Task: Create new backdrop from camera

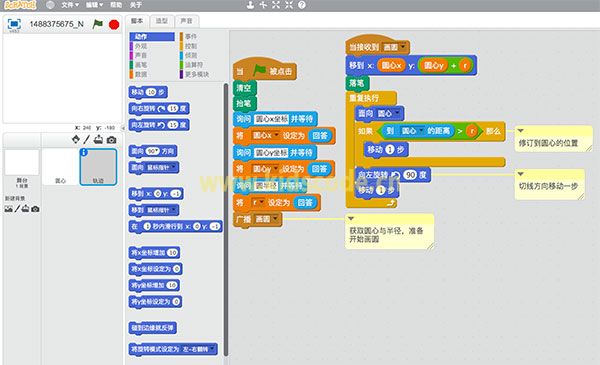Action: pos(35,209)
